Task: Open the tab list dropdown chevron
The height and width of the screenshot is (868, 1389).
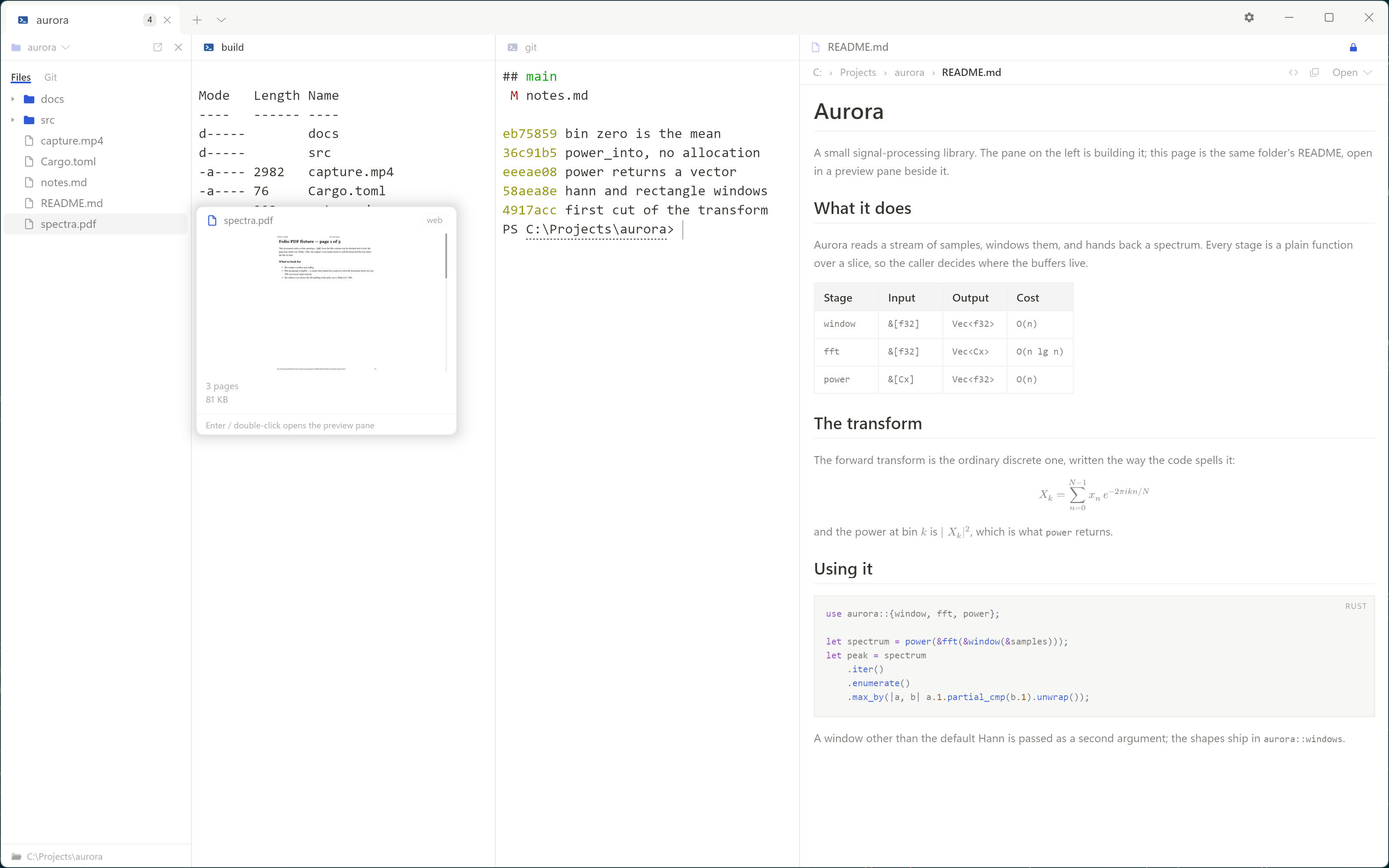Action: 221,20
